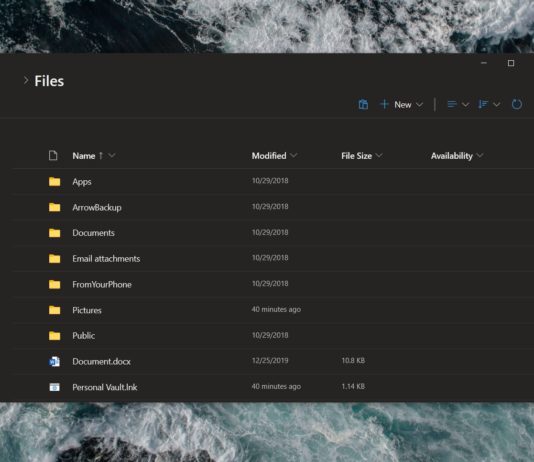
Task: Open Email attachments folder name
Action: 106,259
